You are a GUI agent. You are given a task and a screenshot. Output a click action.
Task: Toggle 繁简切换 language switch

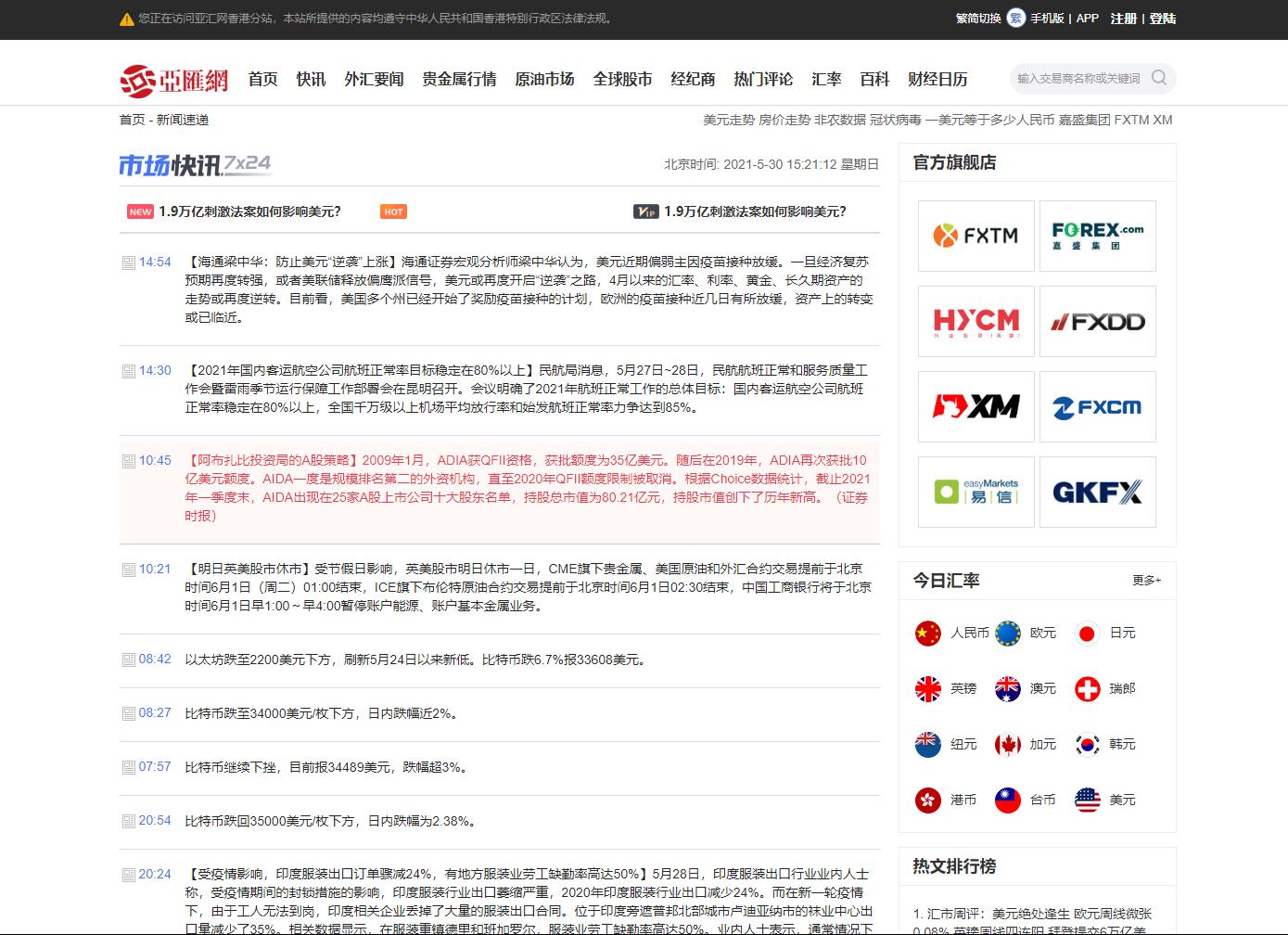[978, 19]
